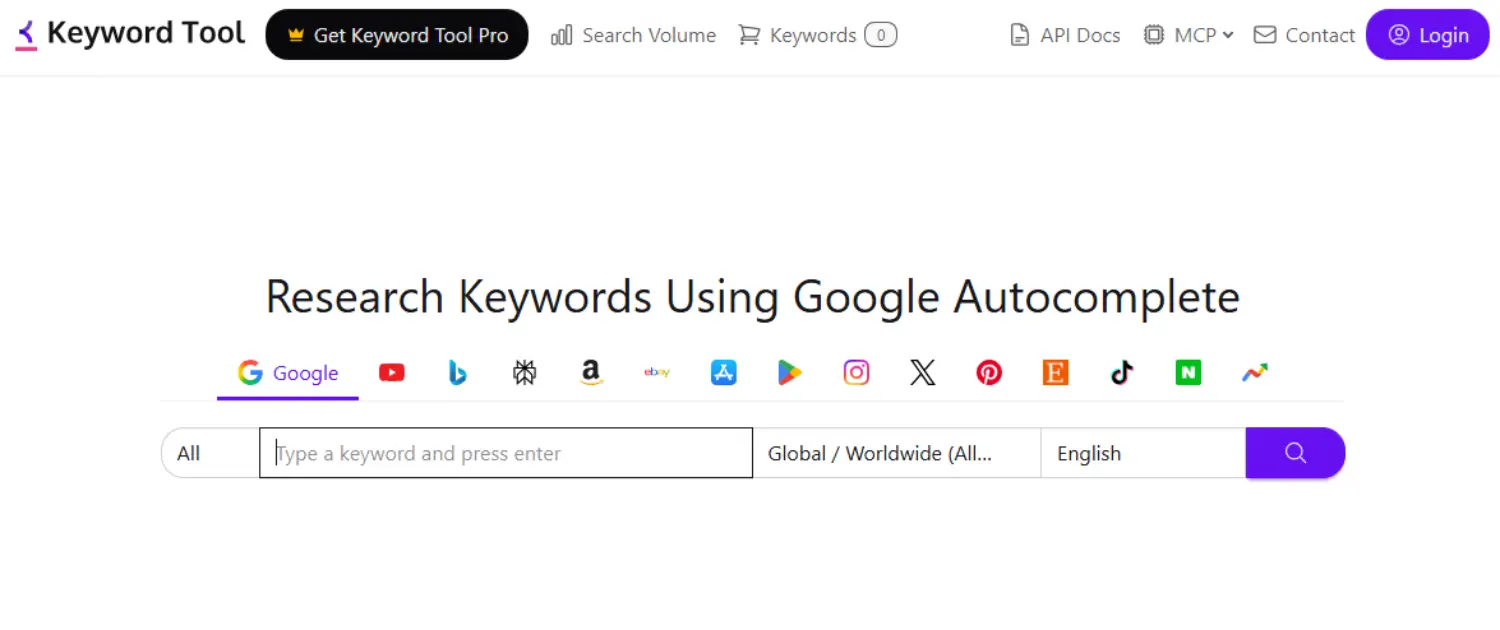Open the Search Volume page

point(634,35)
